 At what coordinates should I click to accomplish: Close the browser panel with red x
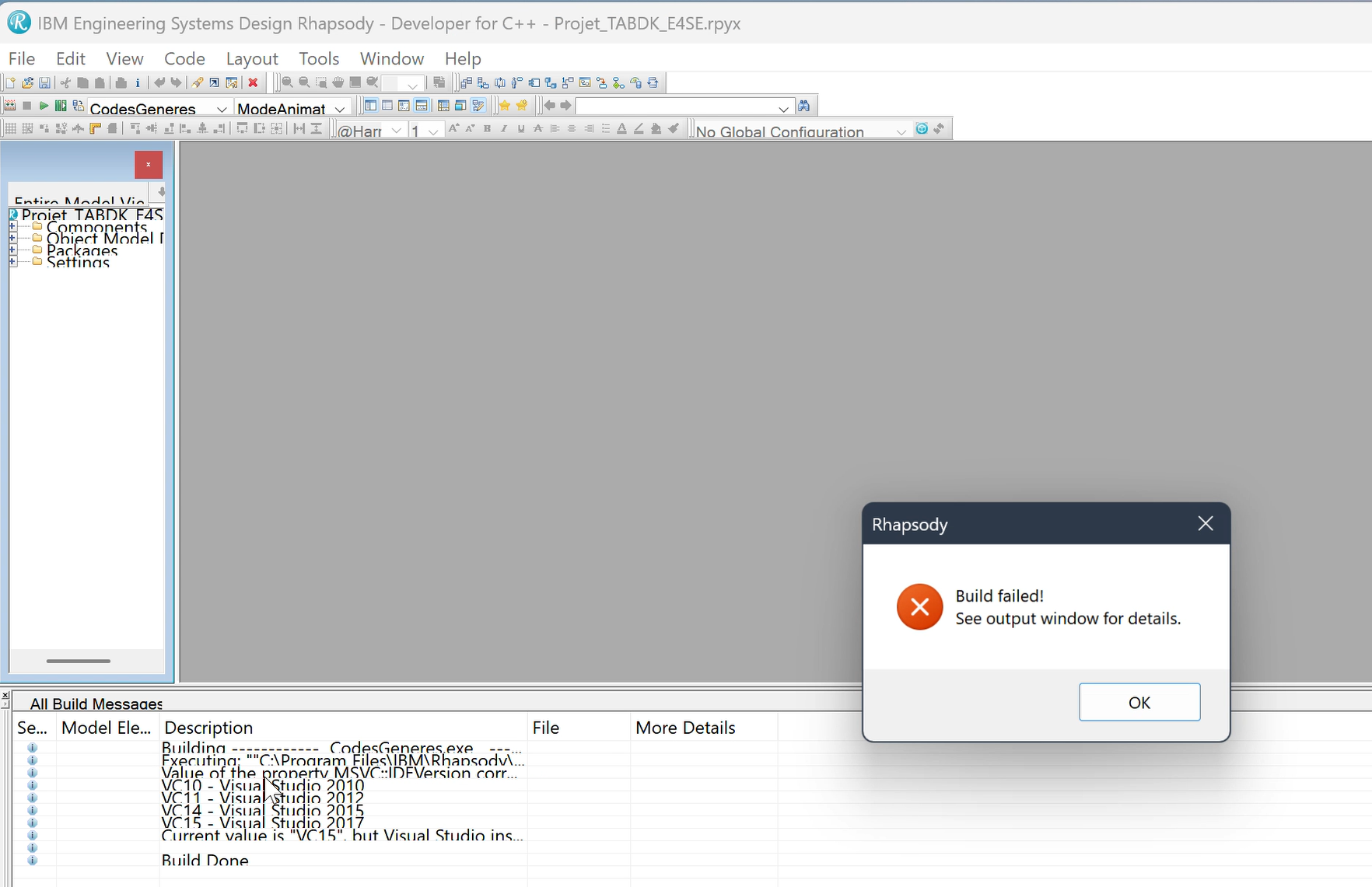coord(149,165)
